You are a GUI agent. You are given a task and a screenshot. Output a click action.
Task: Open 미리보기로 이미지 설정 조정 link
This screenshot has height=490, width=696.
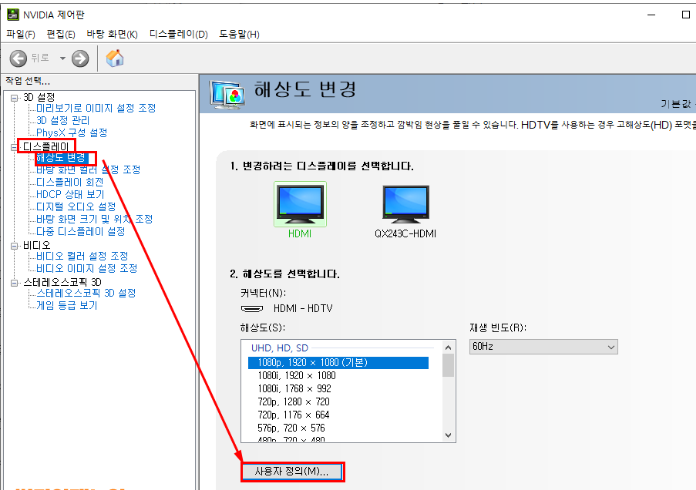point(96,108)
